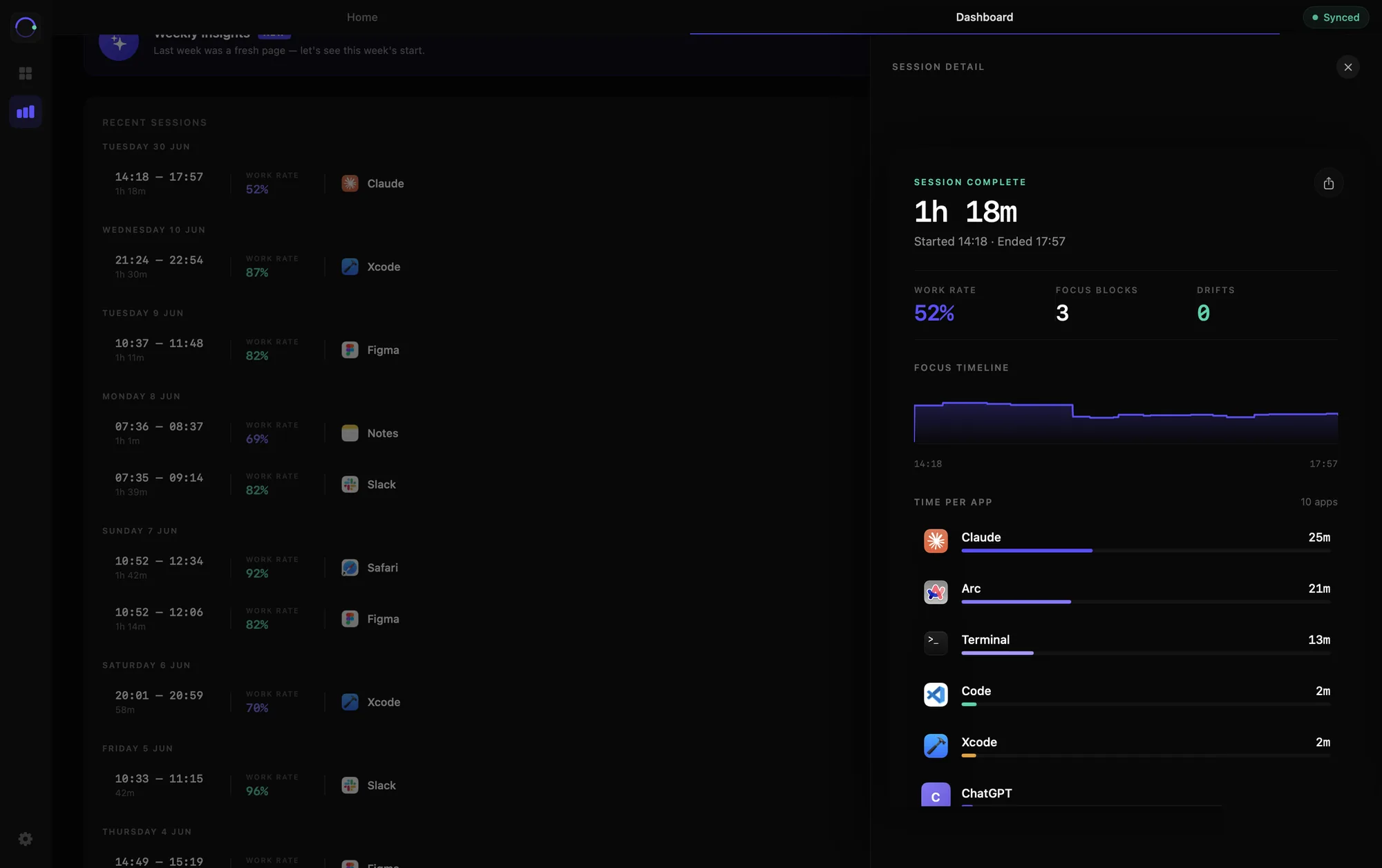Click the Claude app icon in Time Per App
This screenshot has width=1382, height=868.
[936, 541]
